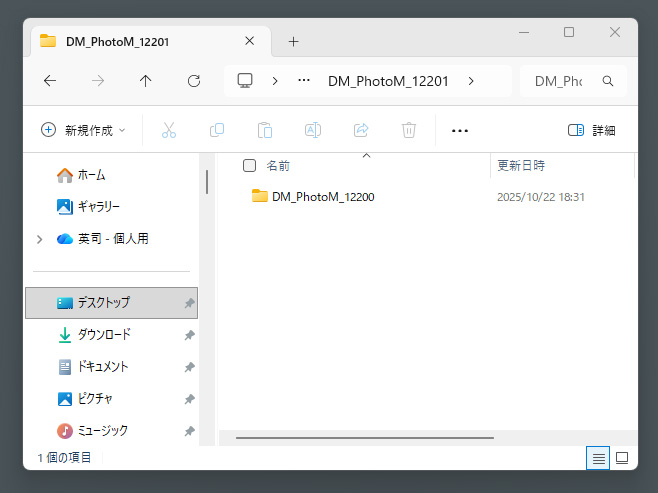Click the horizontal scrollbar in file list
Viewport: 658px width, 493px height.
364,437
